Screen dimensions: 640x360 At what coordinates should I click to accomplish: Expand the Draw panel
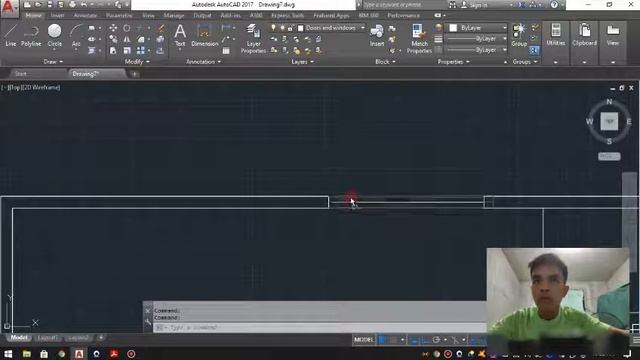pyautogui.click(x=53, y=62)
